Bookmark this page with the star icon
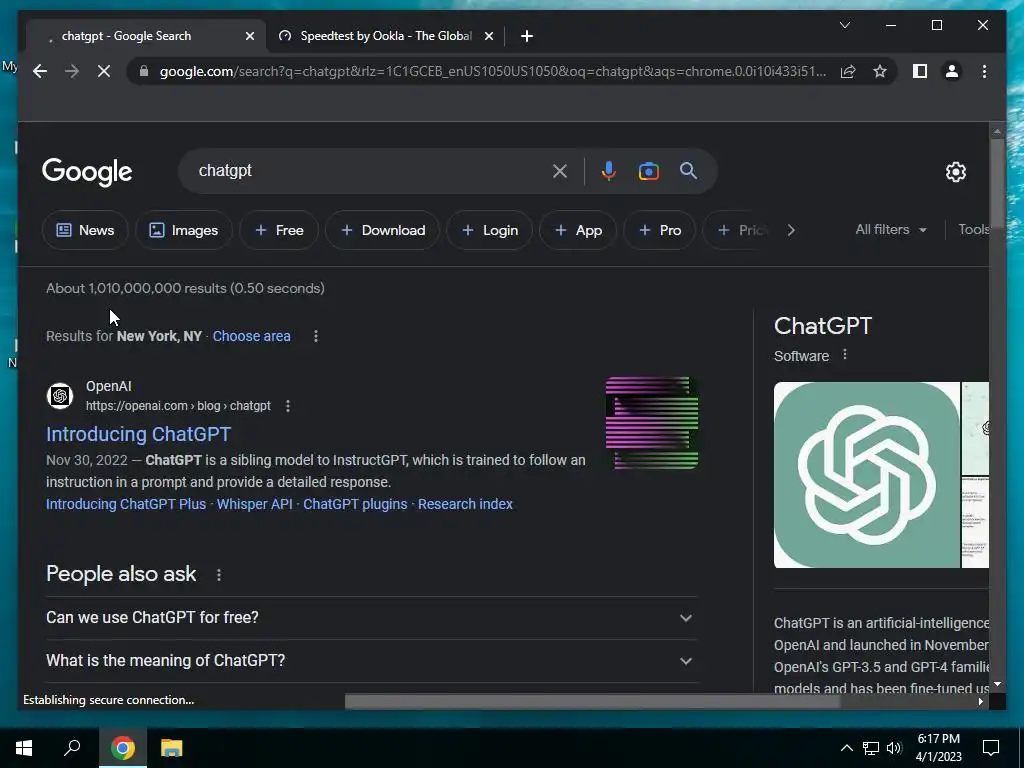The height and width of the screenshot is (768, 1024). pyautogui.click(x=880, y=71)
